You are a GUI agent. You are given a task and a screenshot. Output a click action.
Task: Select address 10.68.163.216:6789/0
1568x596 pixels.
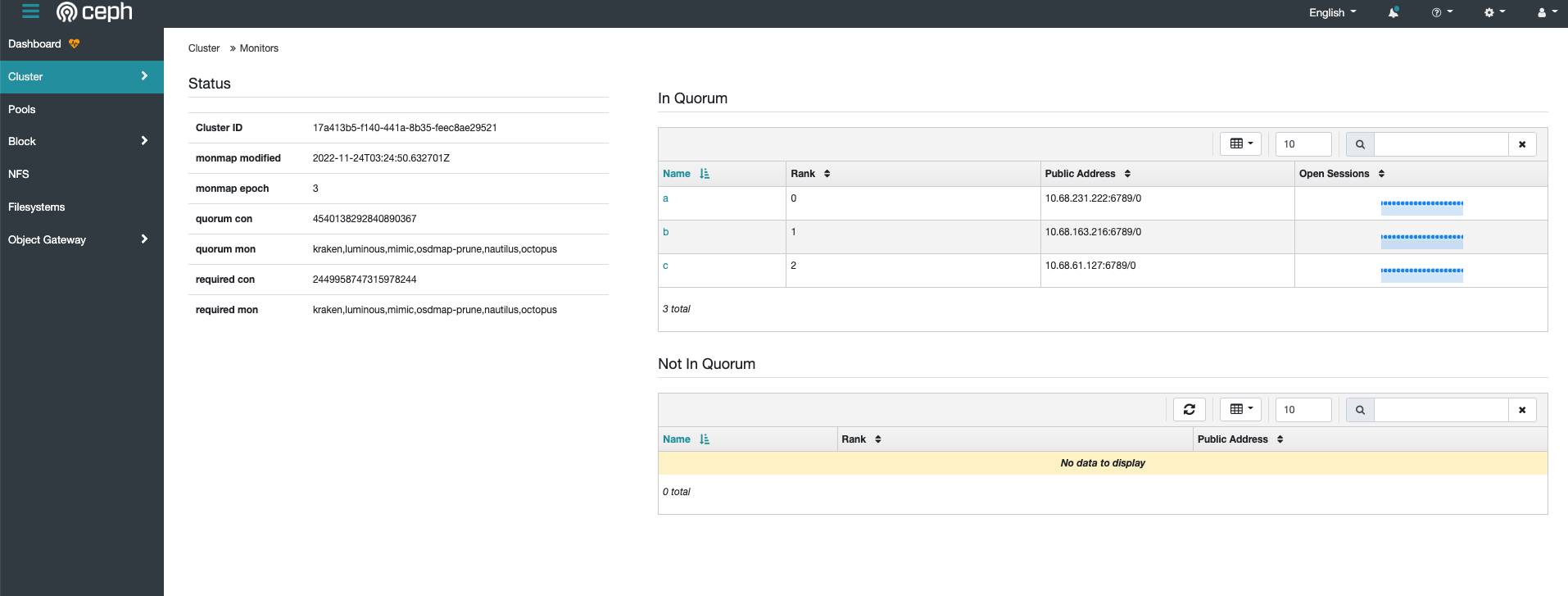1093,232
